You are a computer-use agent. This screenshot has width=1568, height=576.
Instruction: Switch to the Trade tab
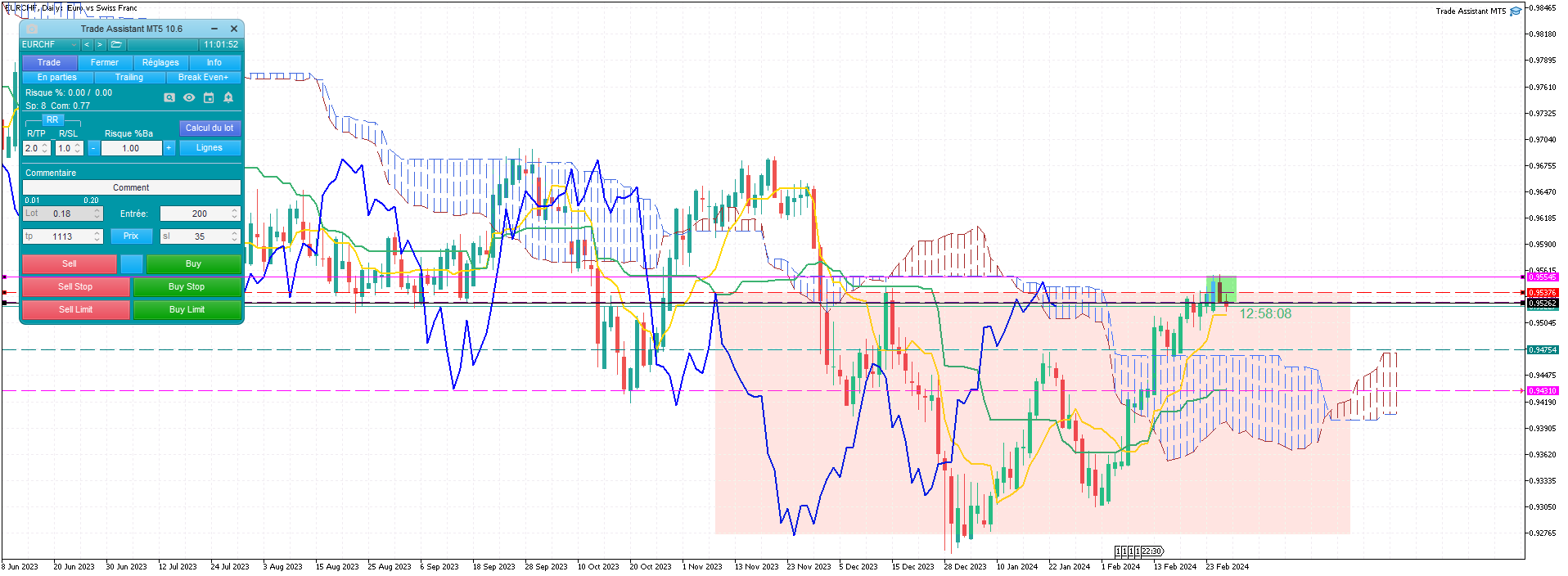[x=49, y=62]
